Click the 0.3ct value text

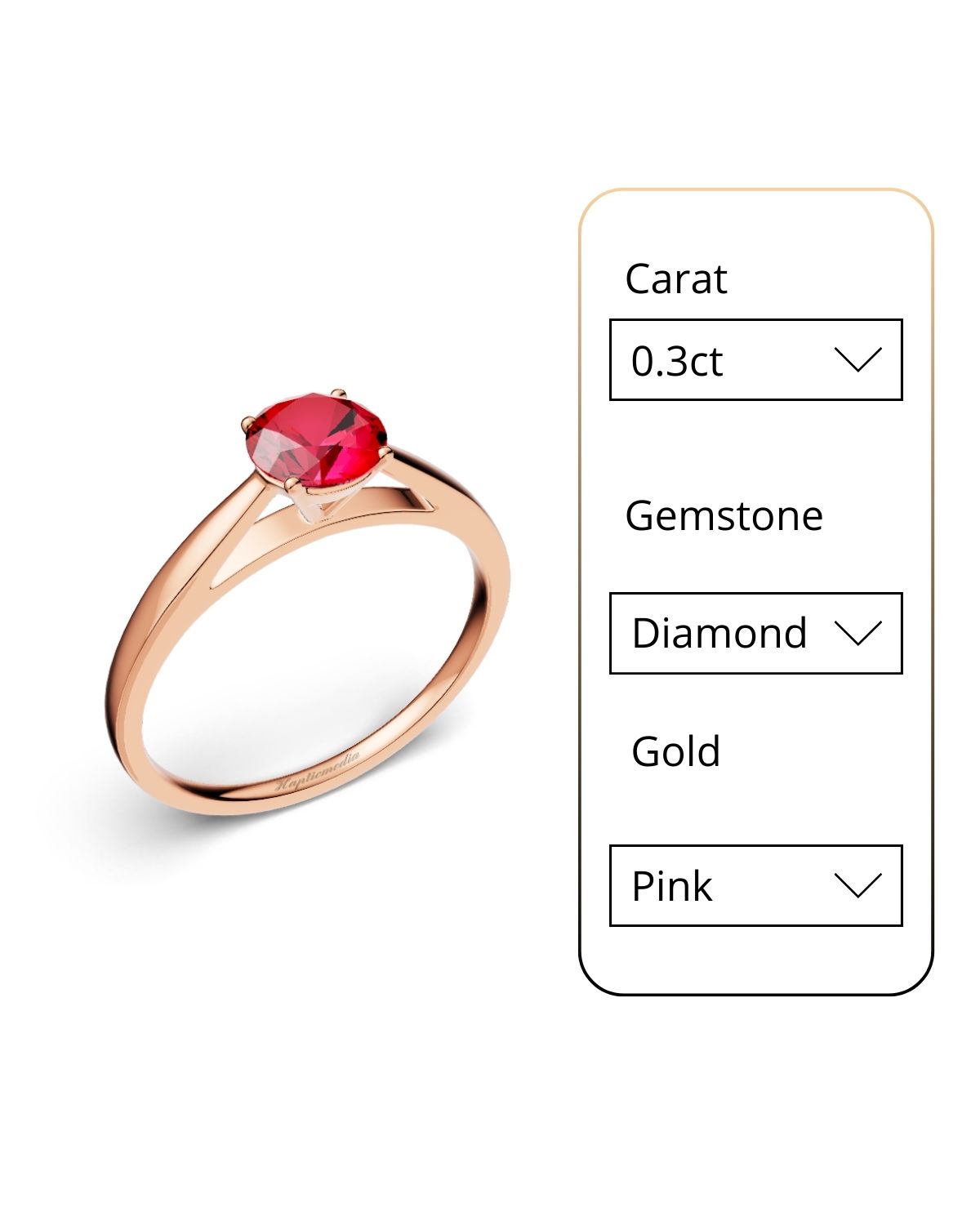click(x=677, y=361)
